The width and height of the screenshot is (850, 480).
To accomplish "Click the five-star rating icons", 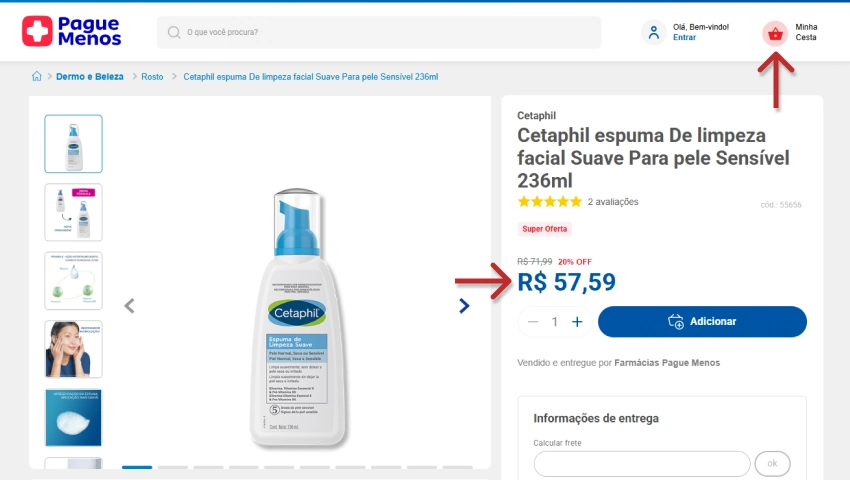I will coord(550,202).
